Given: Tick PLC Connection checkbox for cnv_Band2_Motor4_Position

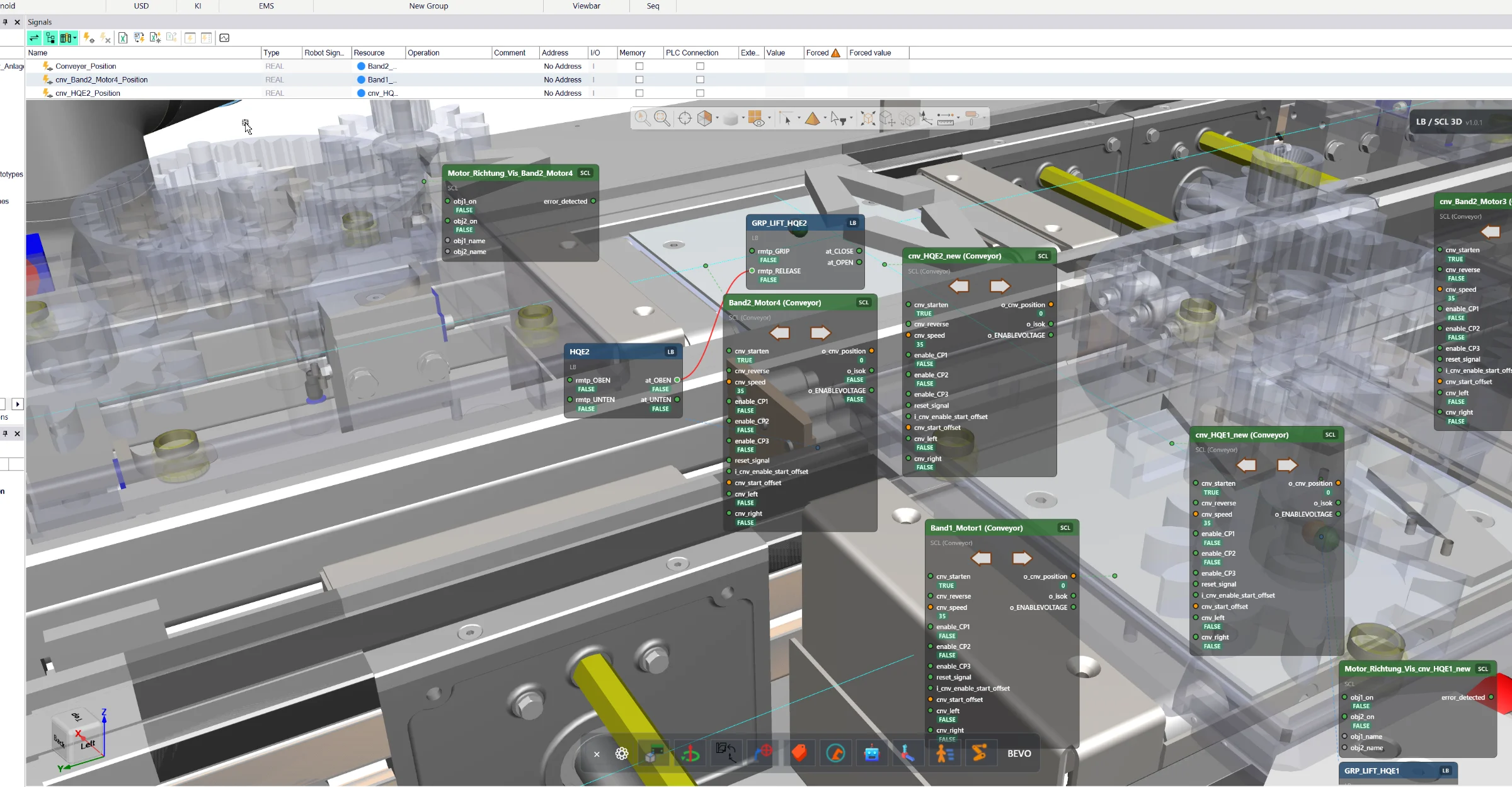Looking at the screenshot, I should click(x=700, y=79).
